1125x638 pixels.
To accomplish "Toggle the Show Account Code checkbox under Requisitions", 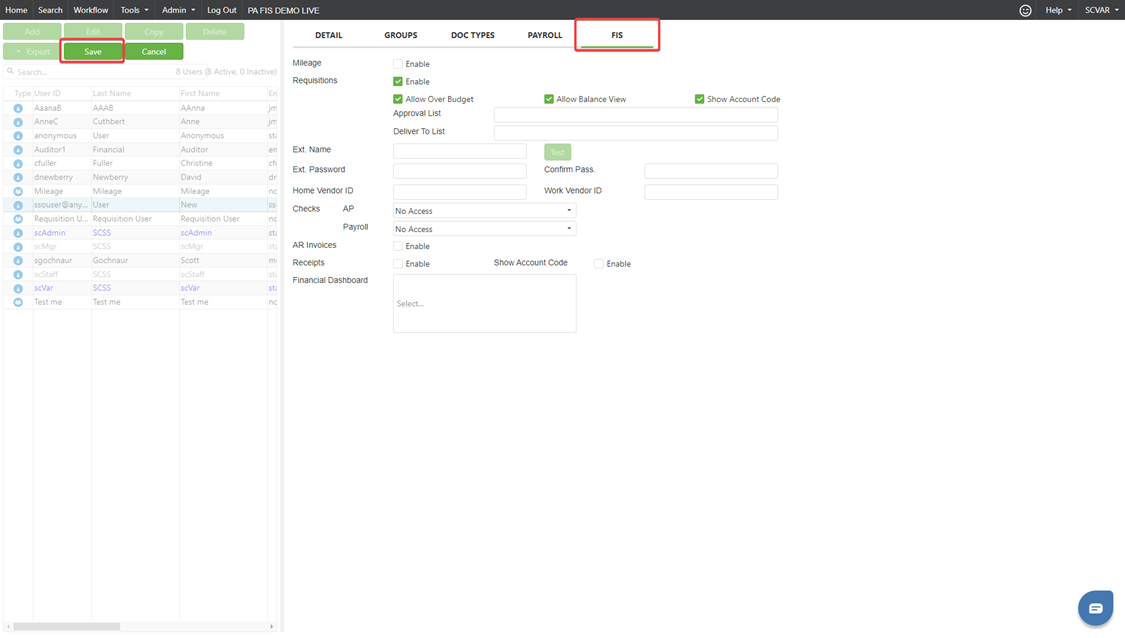I will [x=699, y=99].
